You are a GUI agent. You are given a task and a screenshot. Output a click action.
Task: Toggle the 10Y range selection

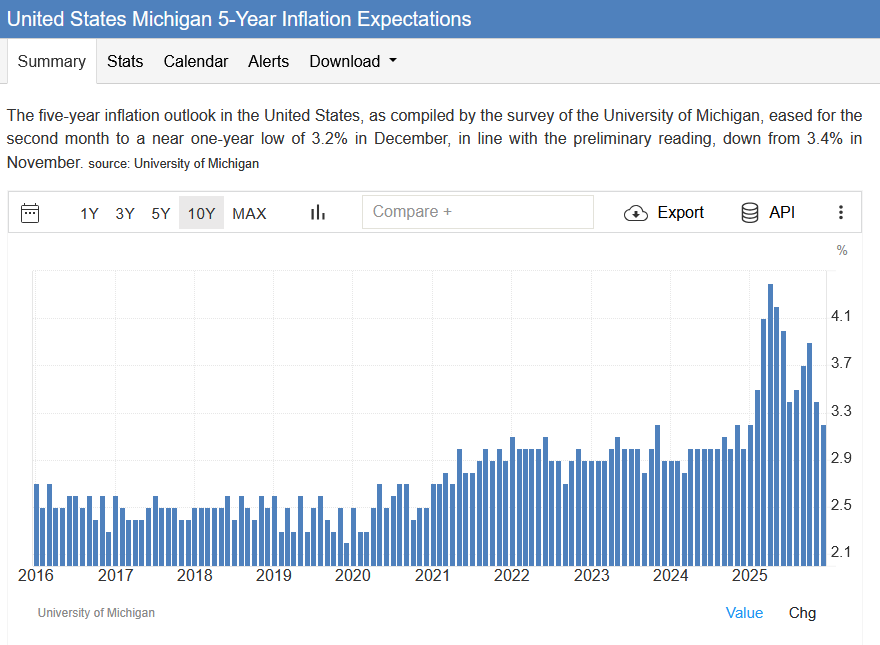point(200,212)
